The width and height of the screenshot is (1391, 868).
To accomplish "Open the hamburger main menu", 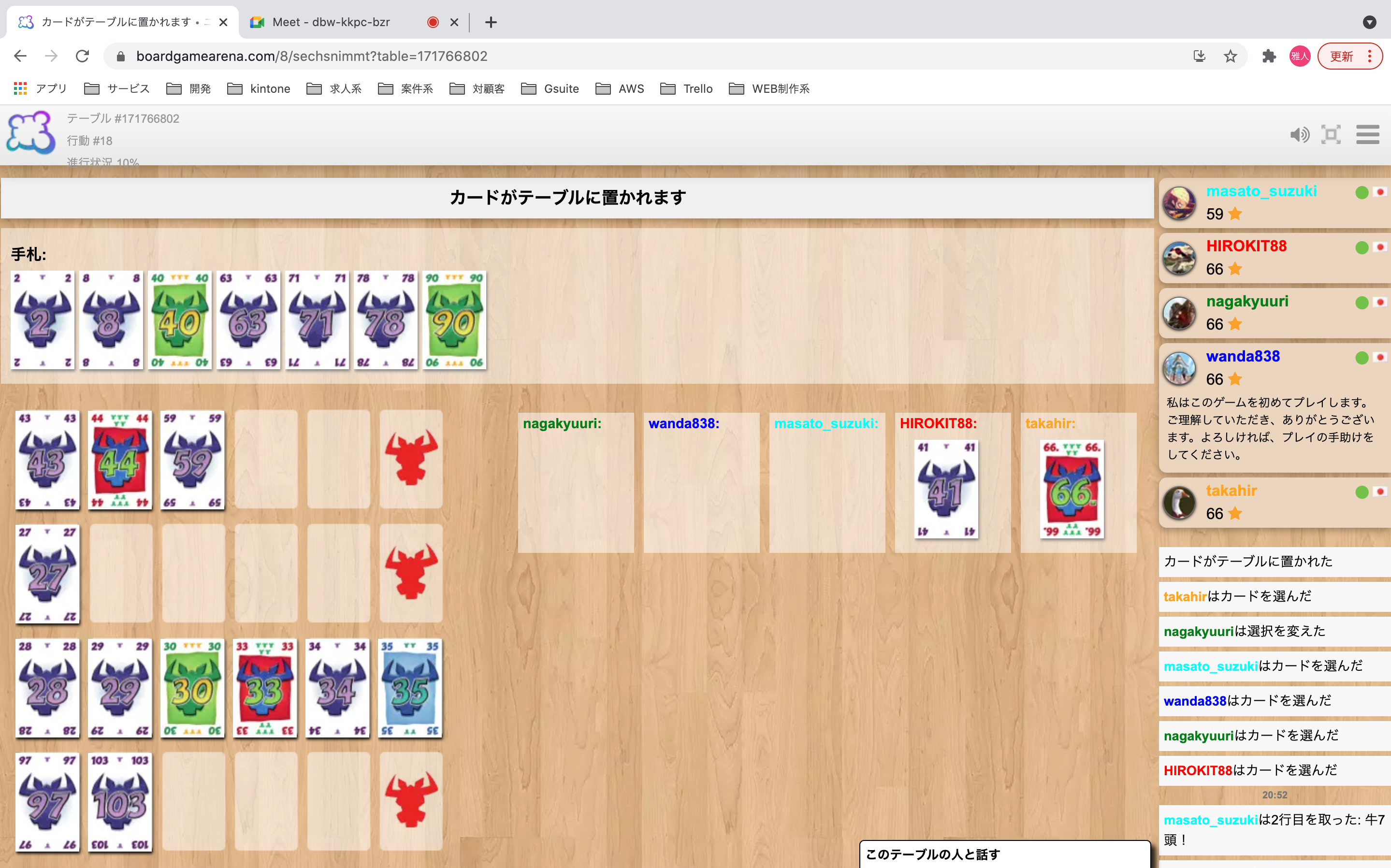I will pos(1367,135).
